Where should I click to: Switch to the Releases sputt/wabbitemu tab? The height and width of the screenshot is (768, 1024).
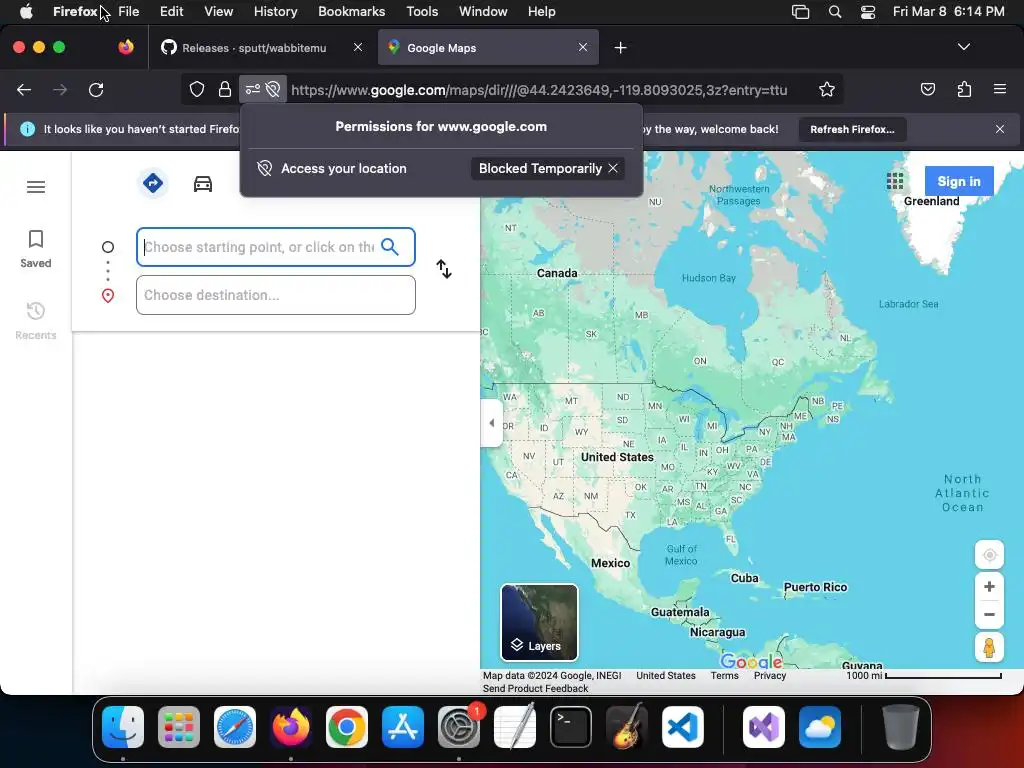[x=253, y=48]
